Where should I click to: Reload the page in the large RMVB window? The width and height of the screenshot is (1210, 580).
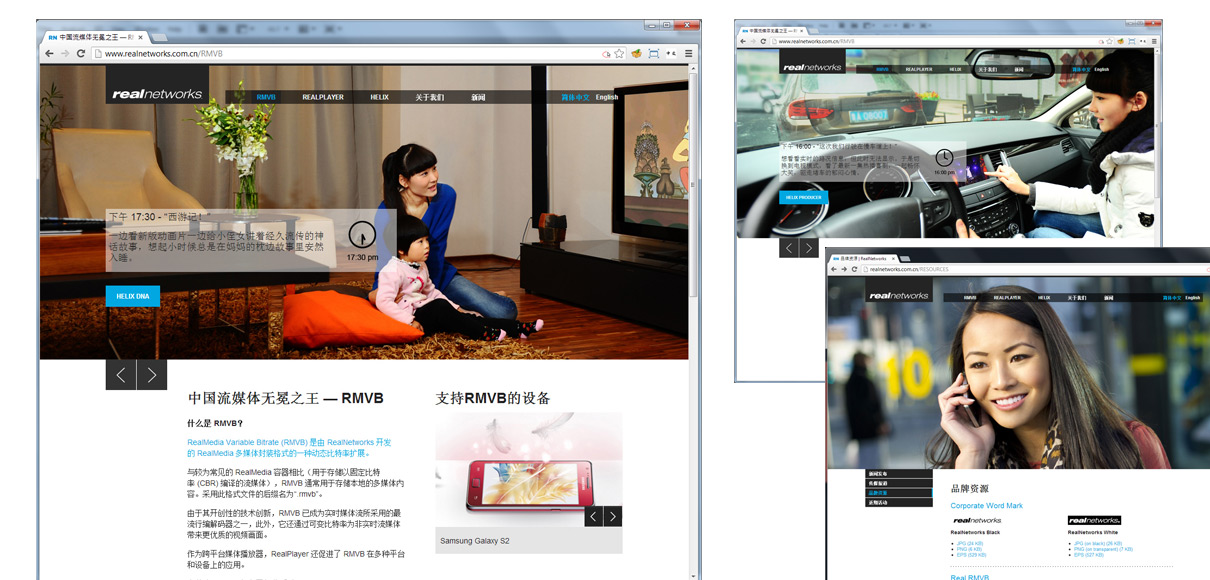(x=80, y=53)
